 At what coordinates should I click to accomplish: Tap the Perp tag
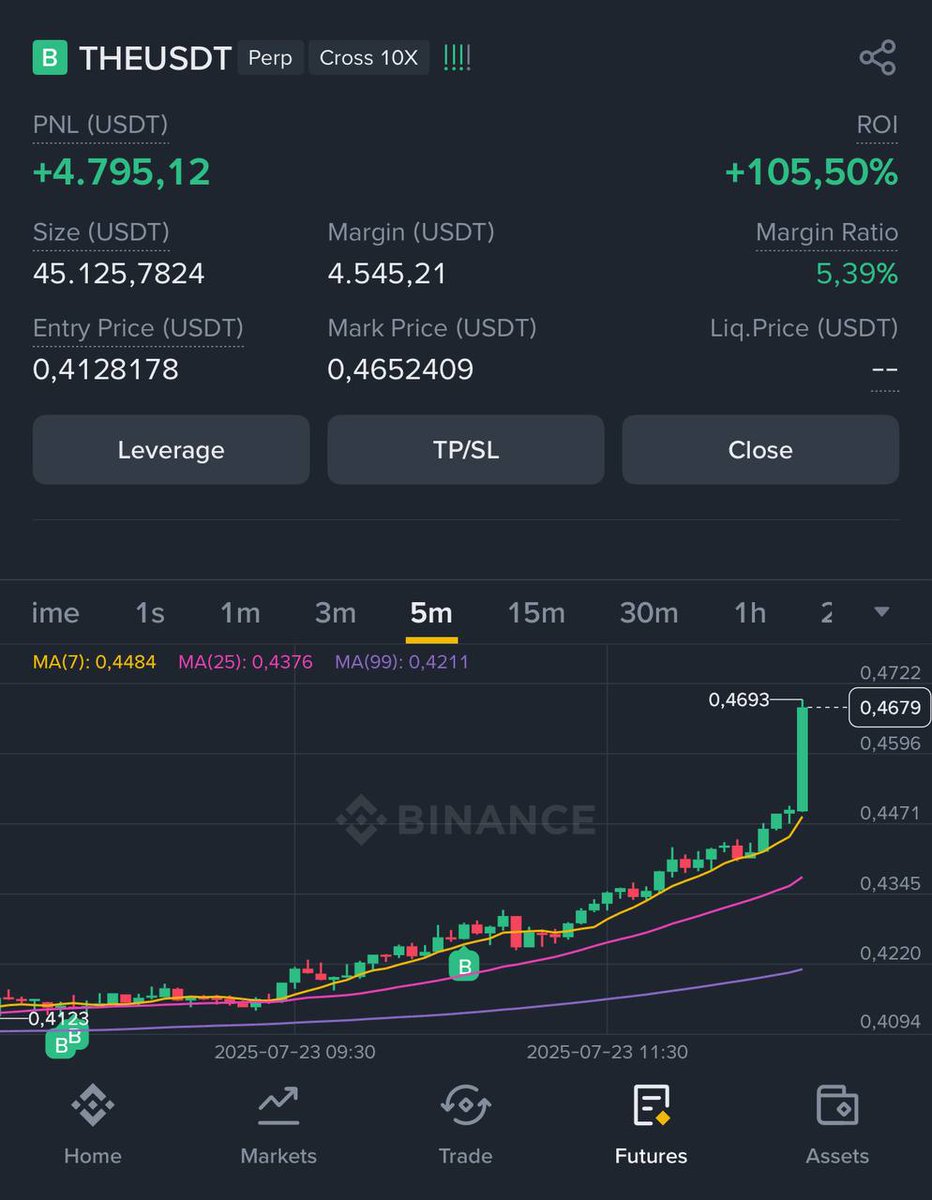click(270, 58)
